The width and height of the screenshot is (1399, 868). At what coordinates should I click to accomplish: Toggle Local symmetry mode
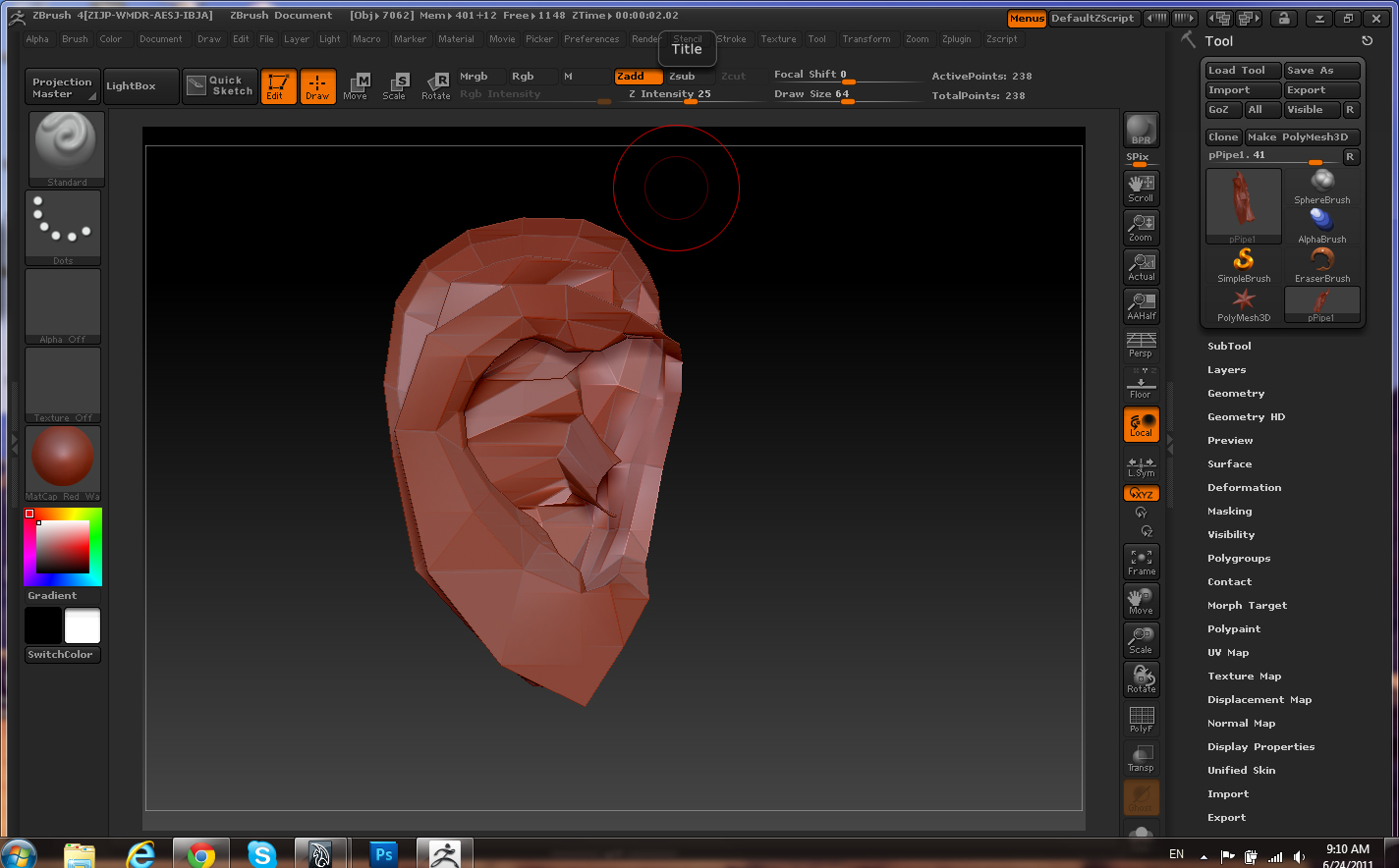click(x=1140, y=463)
